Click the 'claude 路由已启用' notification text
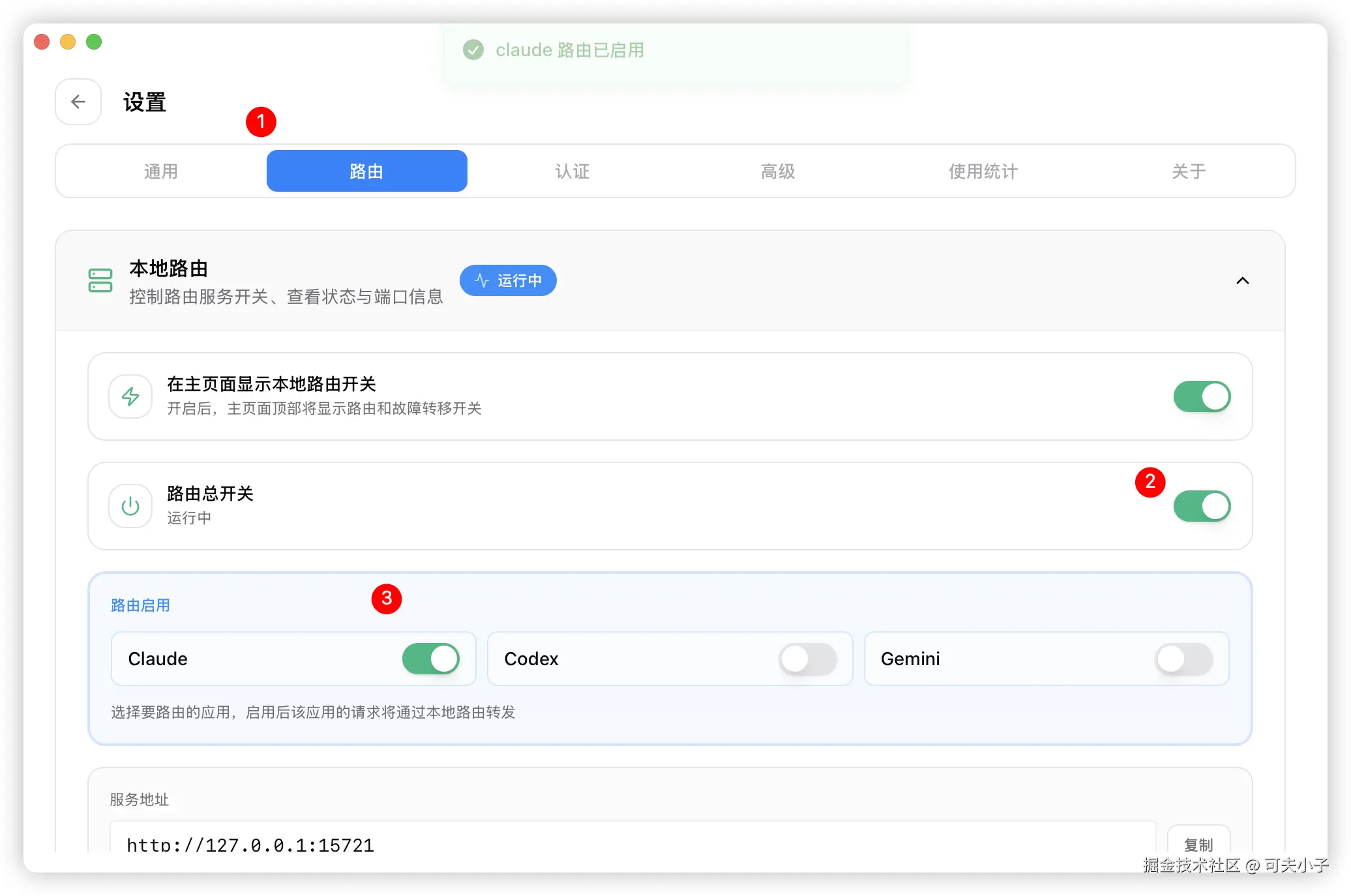Viewport: 1351px width, 896px height. (x=570, y=50)
